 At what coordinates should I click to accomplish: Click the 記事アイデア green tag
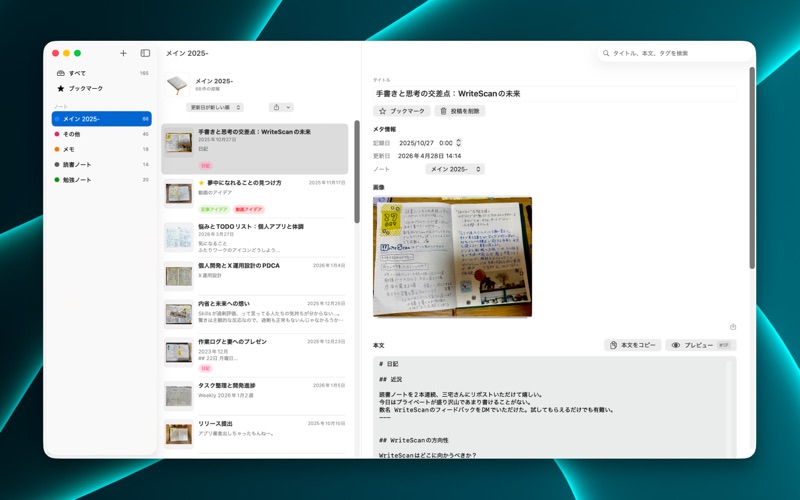click(x=214, y=209)
